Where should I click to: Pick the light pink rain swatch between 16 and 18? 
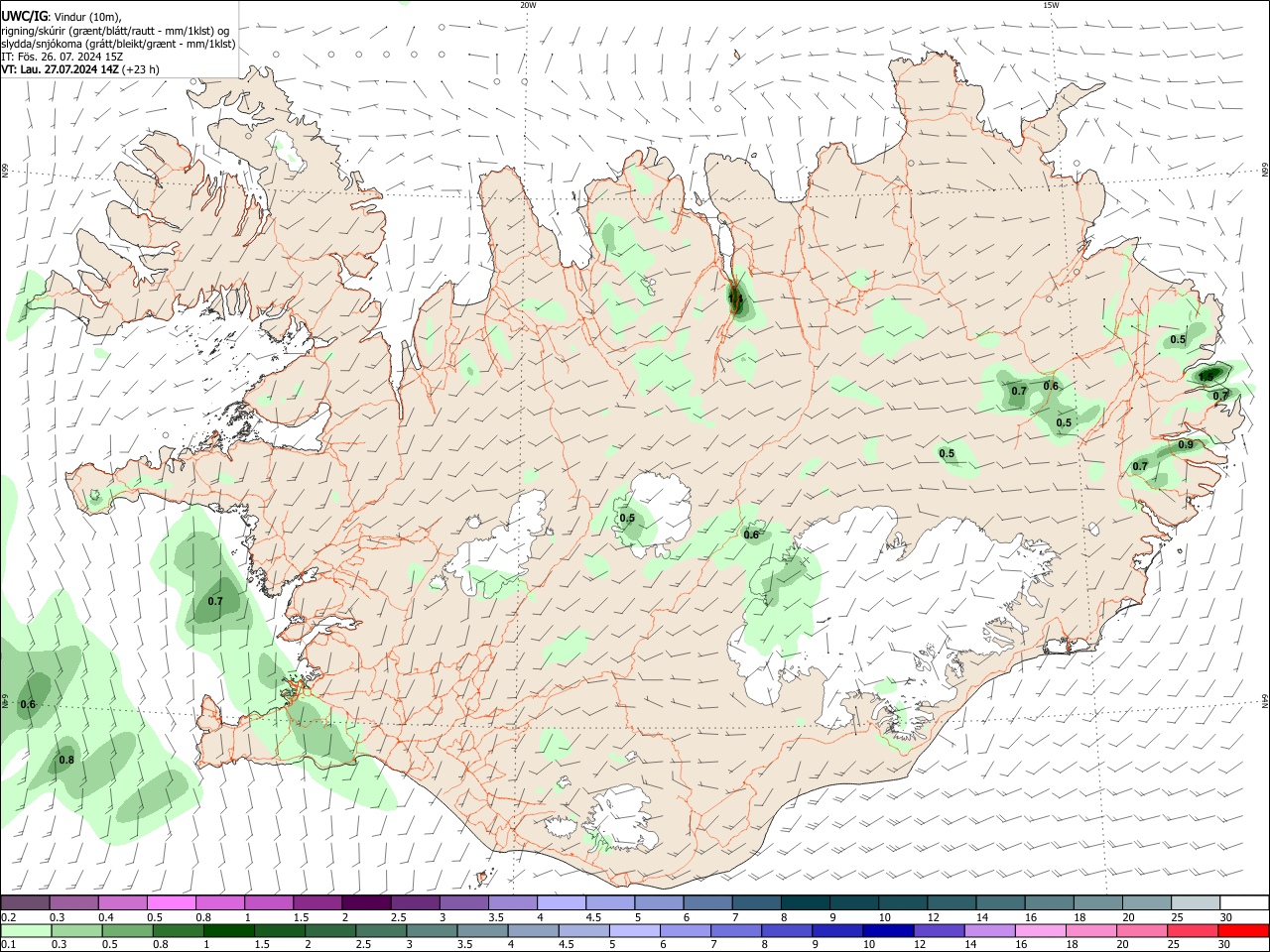(1039, 931)
